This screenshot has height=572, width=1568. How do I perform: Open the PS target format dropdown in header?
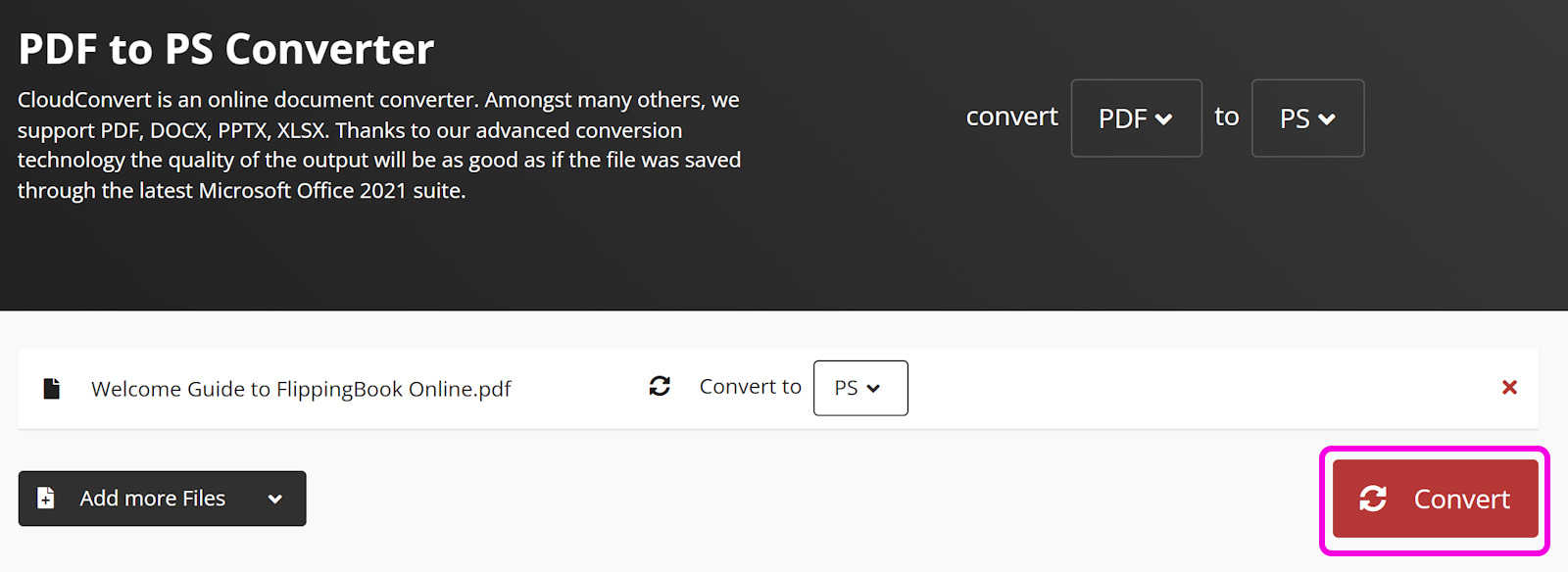click(1307, 119)
